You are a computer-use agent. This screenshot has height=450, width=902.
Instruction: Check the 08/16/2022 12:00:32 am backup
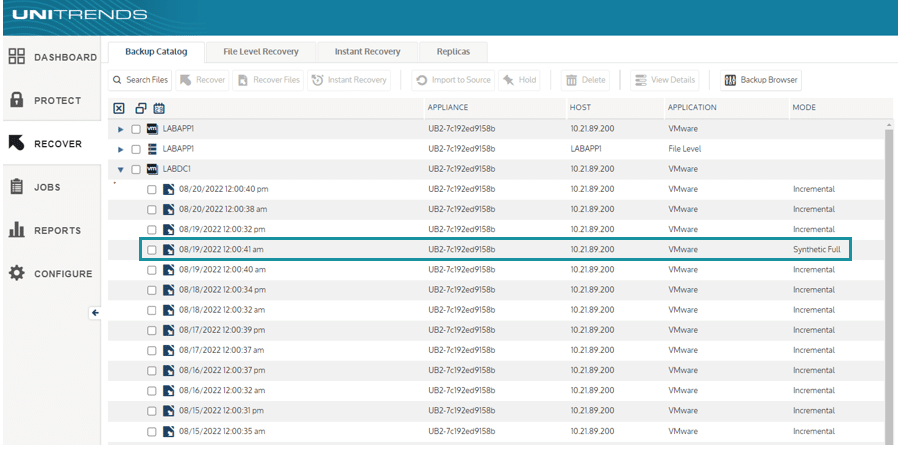[151, 391]
